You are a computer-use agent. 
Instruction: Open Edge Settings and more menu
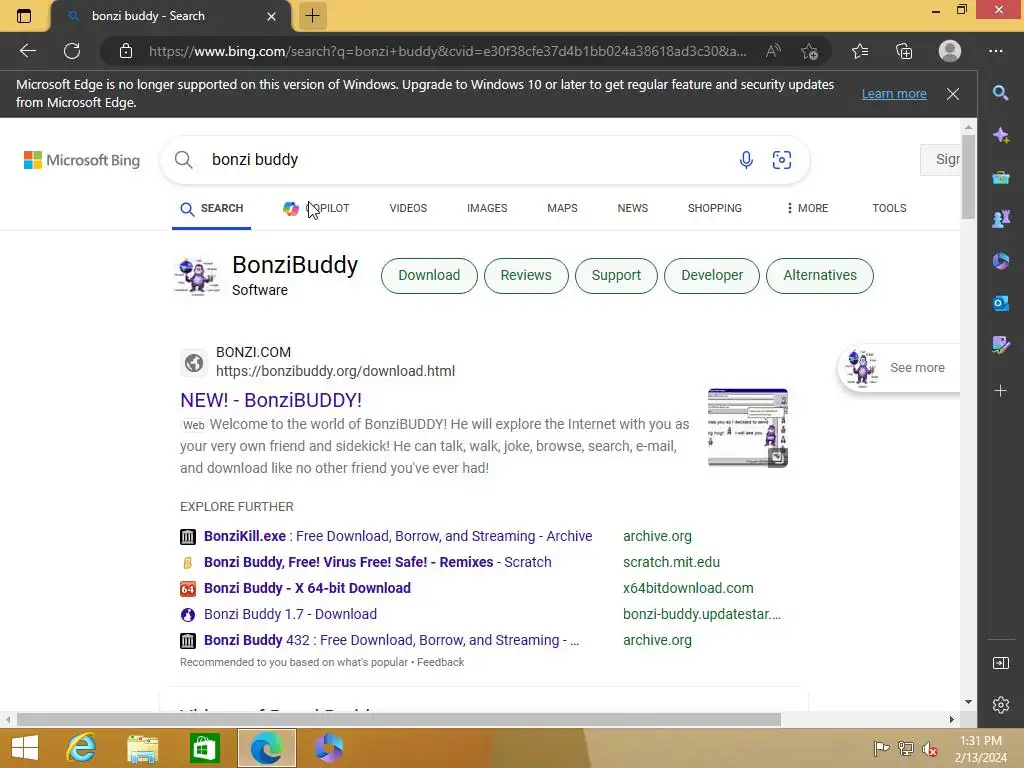(996, 51)
